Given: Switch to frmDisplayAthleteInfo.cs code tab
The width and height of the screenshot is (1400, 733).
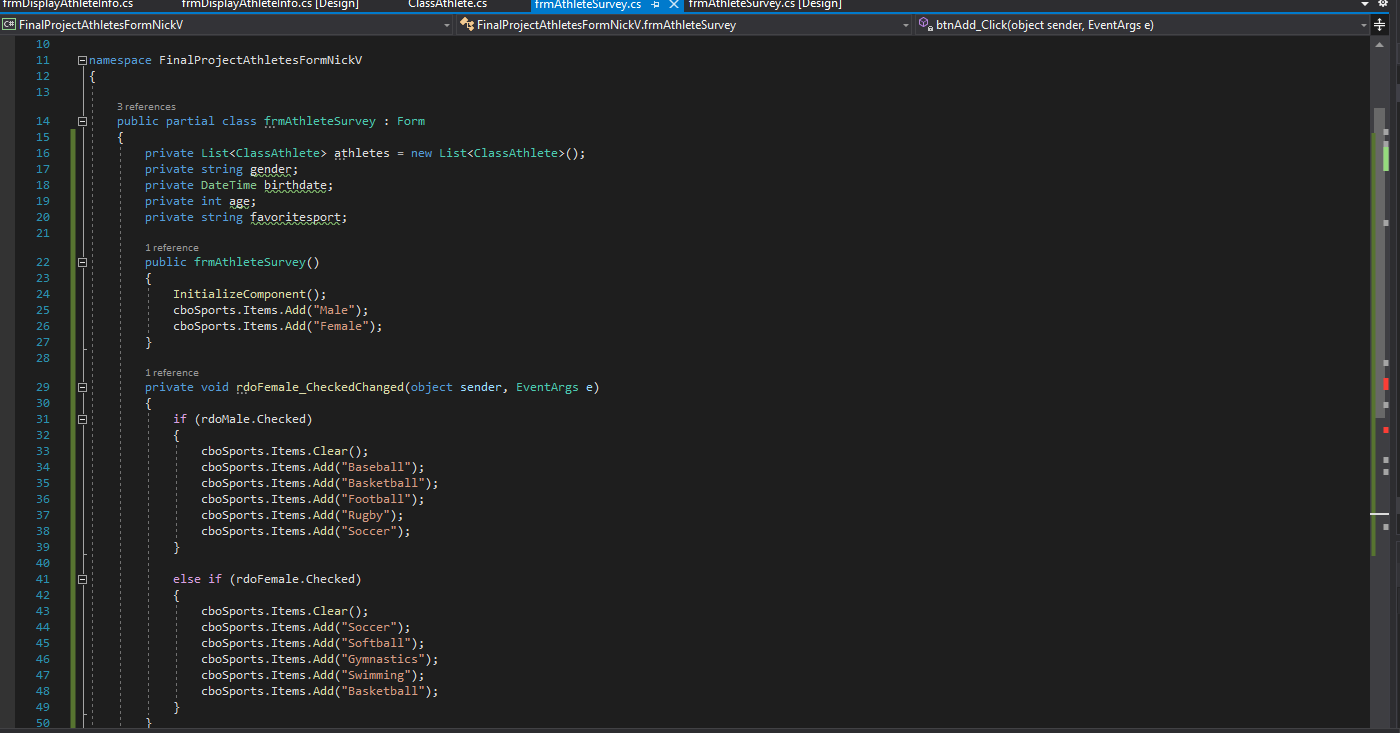Looking at the screenshot, I should 67,4.
